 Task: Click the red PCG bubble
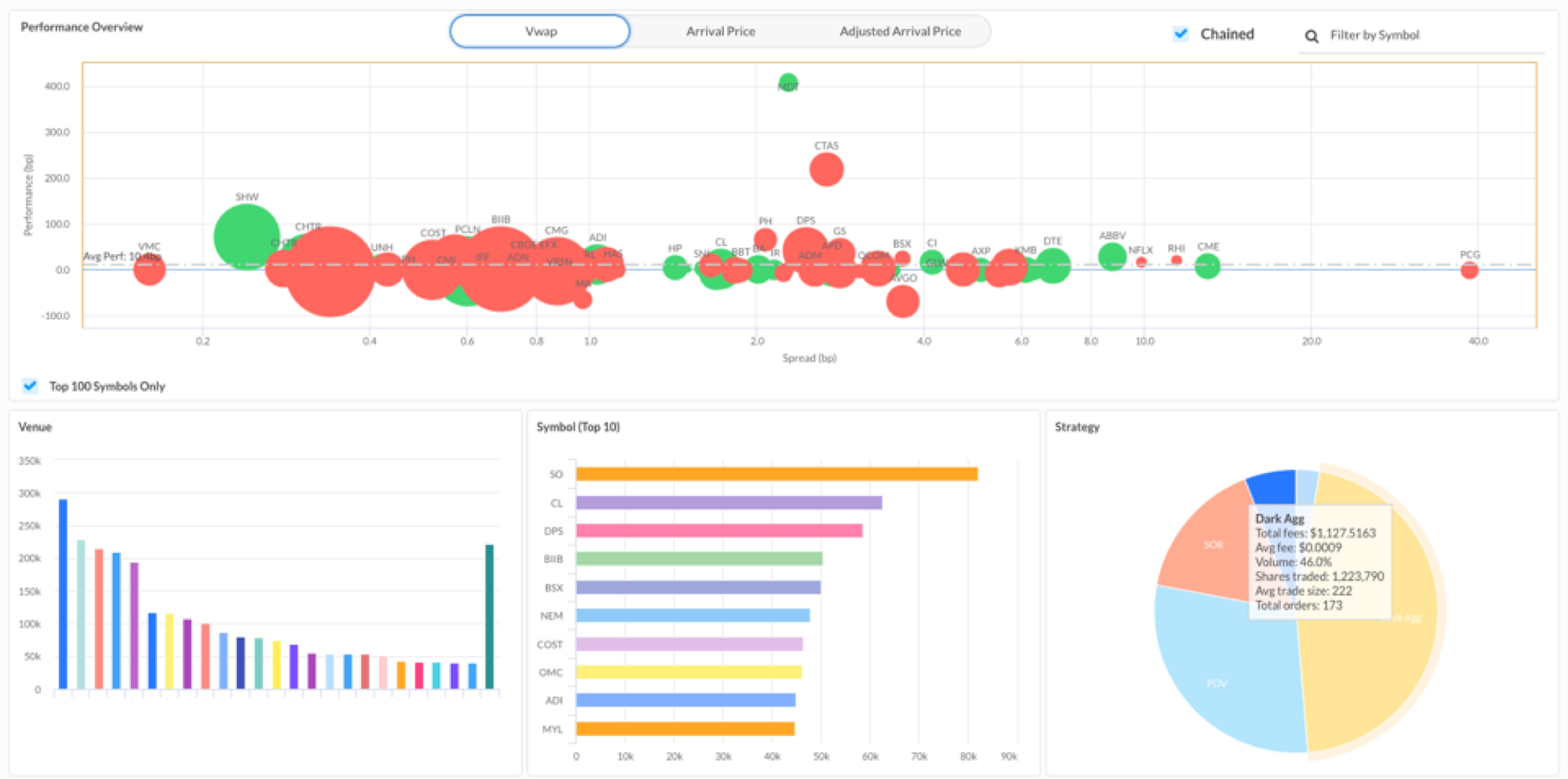pos(1469,271)
